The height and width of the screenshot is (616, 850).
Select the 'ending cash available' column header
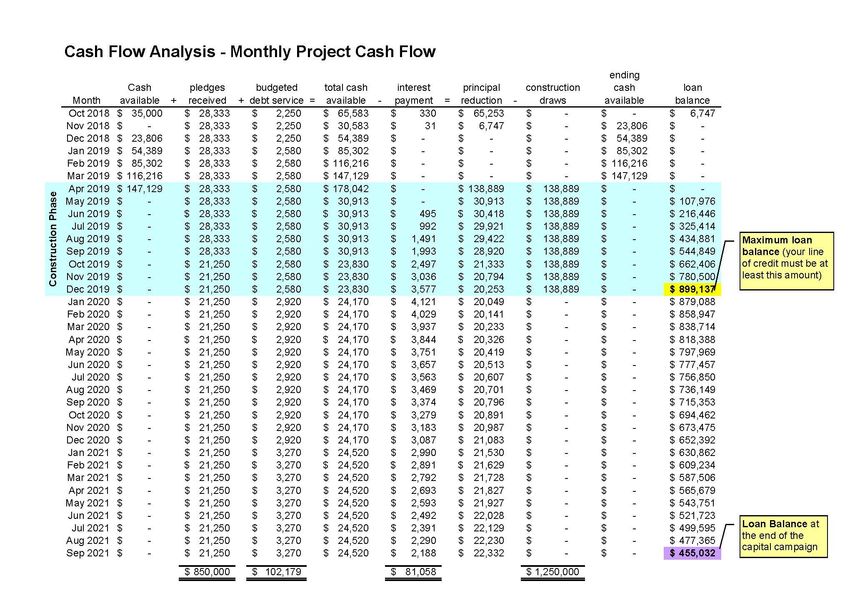coord(624,88)
